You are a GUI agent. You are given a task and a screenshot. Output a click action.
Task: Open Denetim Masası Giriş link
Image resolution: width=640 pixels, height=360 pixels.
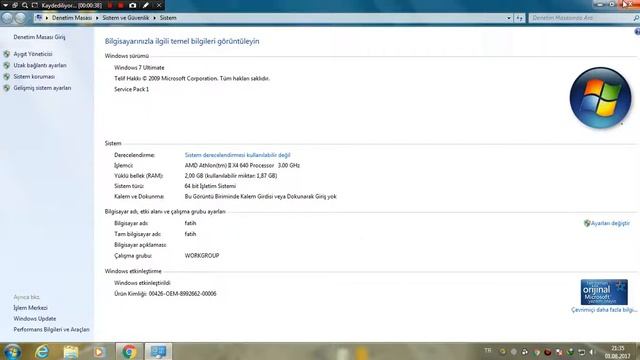pyautogui.click(x=39, y=37)
